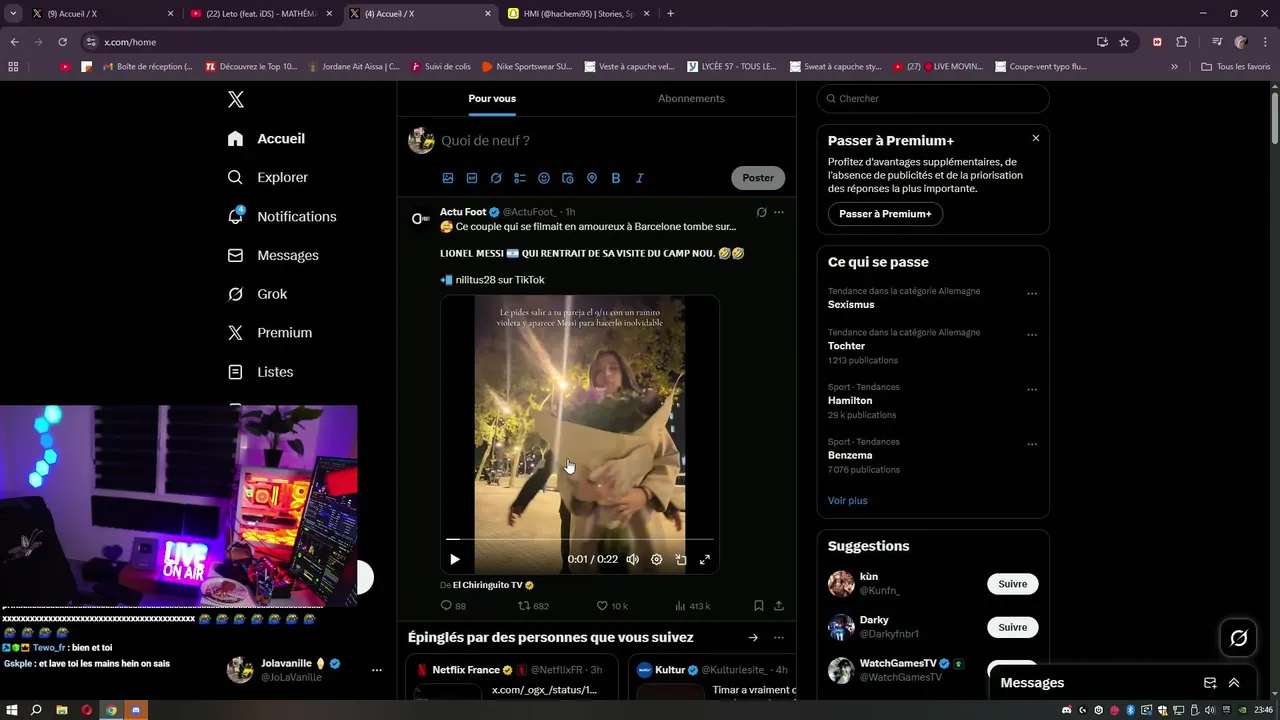Open floating Grok button
This screenshot has height=720, width=1280.
coord(1238,638)
